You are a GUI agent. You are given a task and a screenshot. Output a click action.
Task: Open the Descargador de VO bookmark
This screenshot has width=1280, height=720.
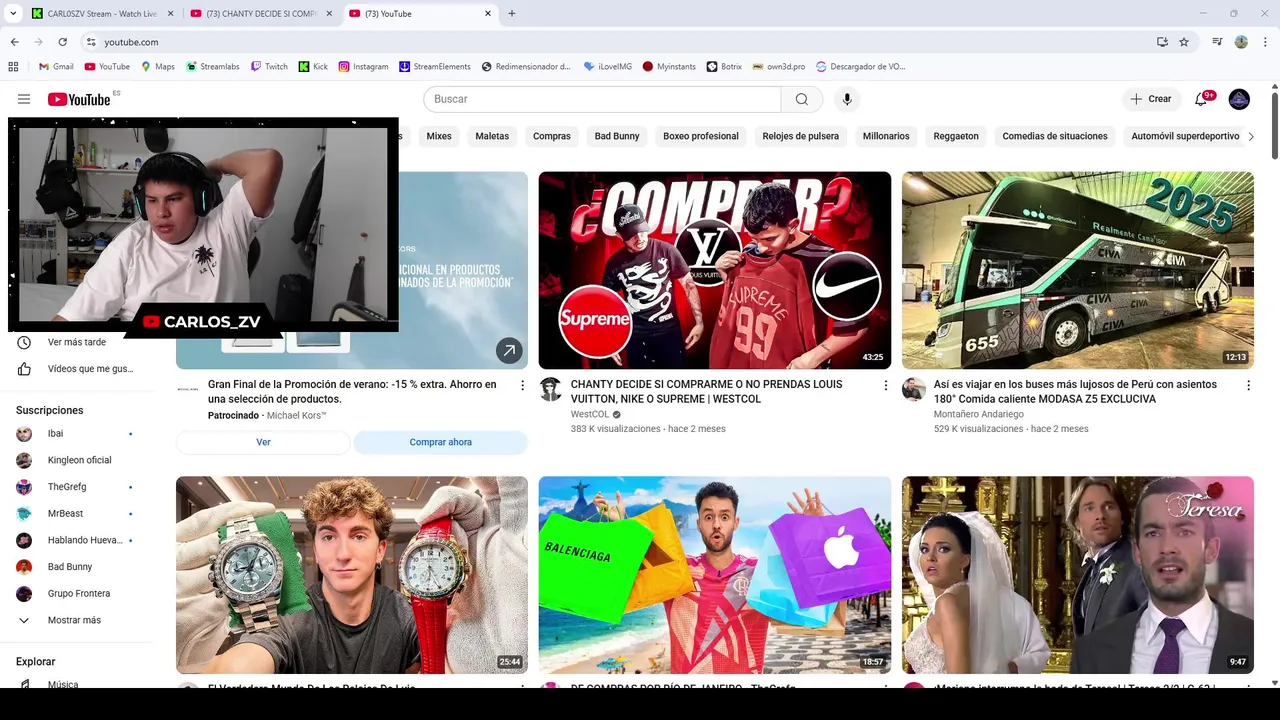pyautogui.click(x=860, y=67)
